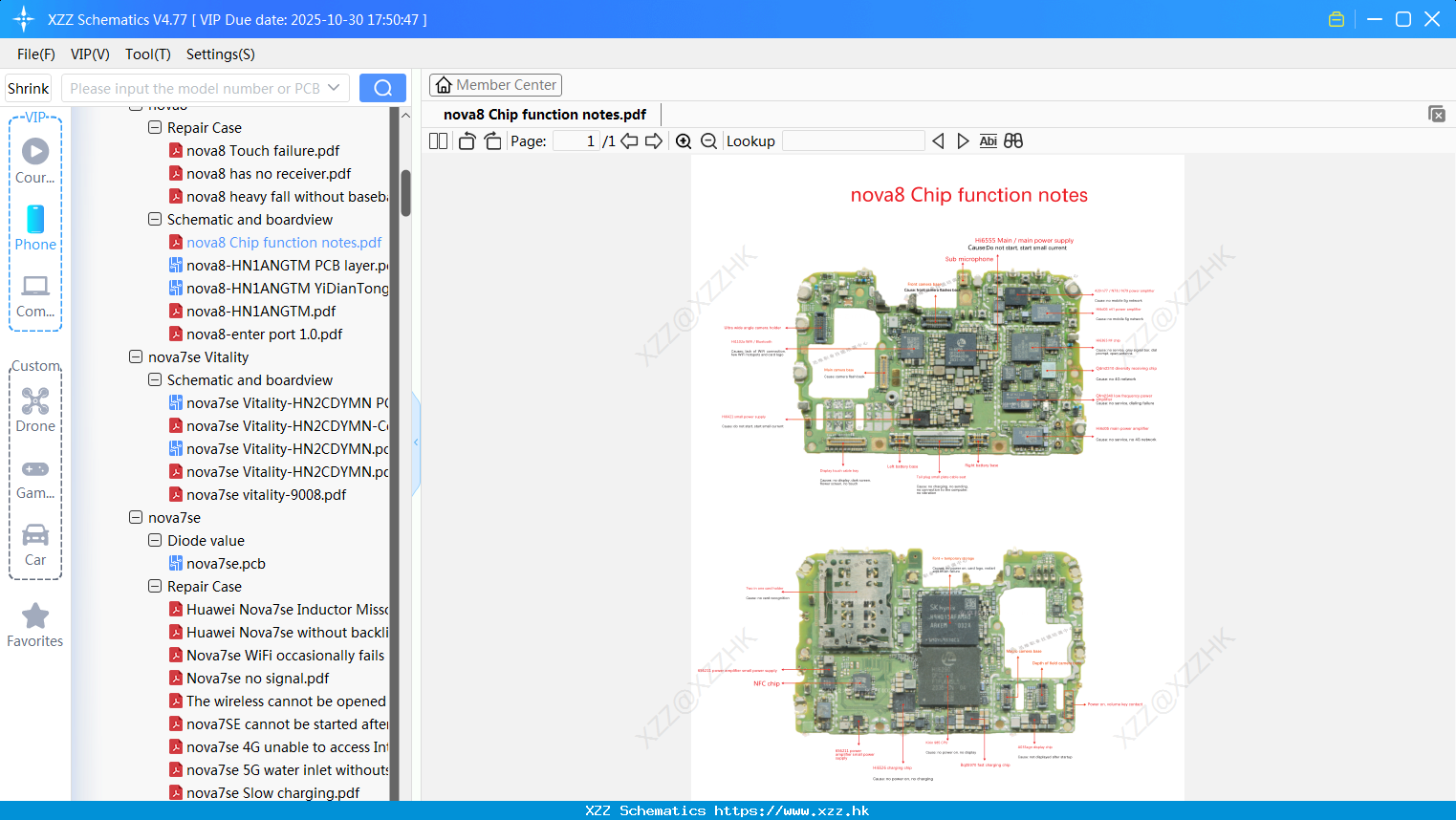Collapse the Diode value folder

click(155, 540)
